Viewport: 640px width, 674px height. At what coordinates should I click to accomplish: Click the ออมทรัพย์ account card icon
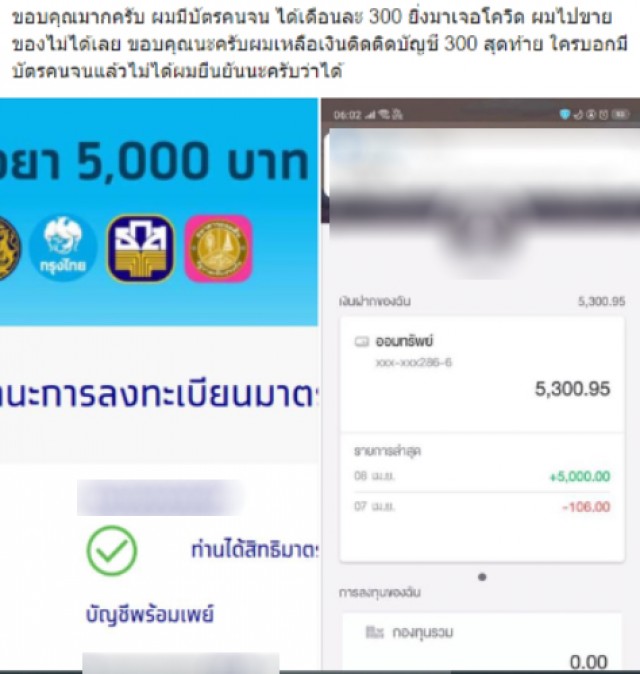(361, 342)
